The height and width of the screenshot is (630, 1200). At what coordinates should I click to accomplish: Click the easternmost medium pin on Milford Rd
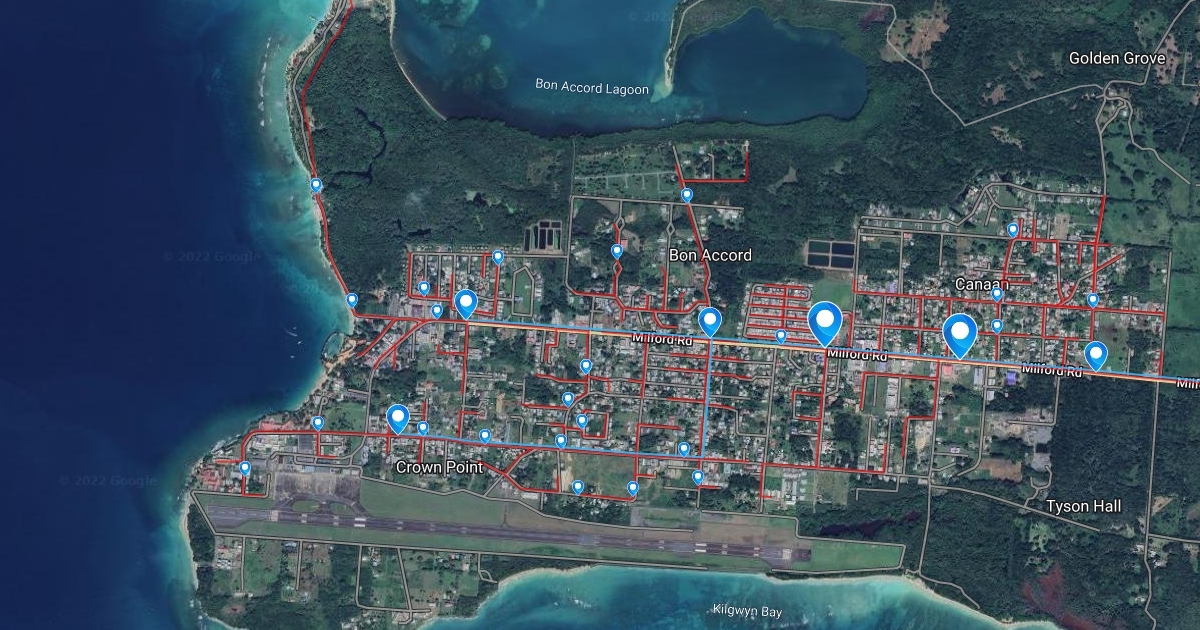pyautogui.click(x=1096, y=355)
